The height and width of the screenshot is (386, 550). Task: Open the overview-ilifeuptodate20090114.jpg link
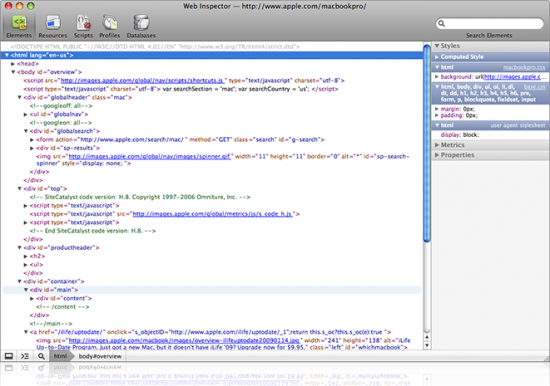tap(184, 340)
